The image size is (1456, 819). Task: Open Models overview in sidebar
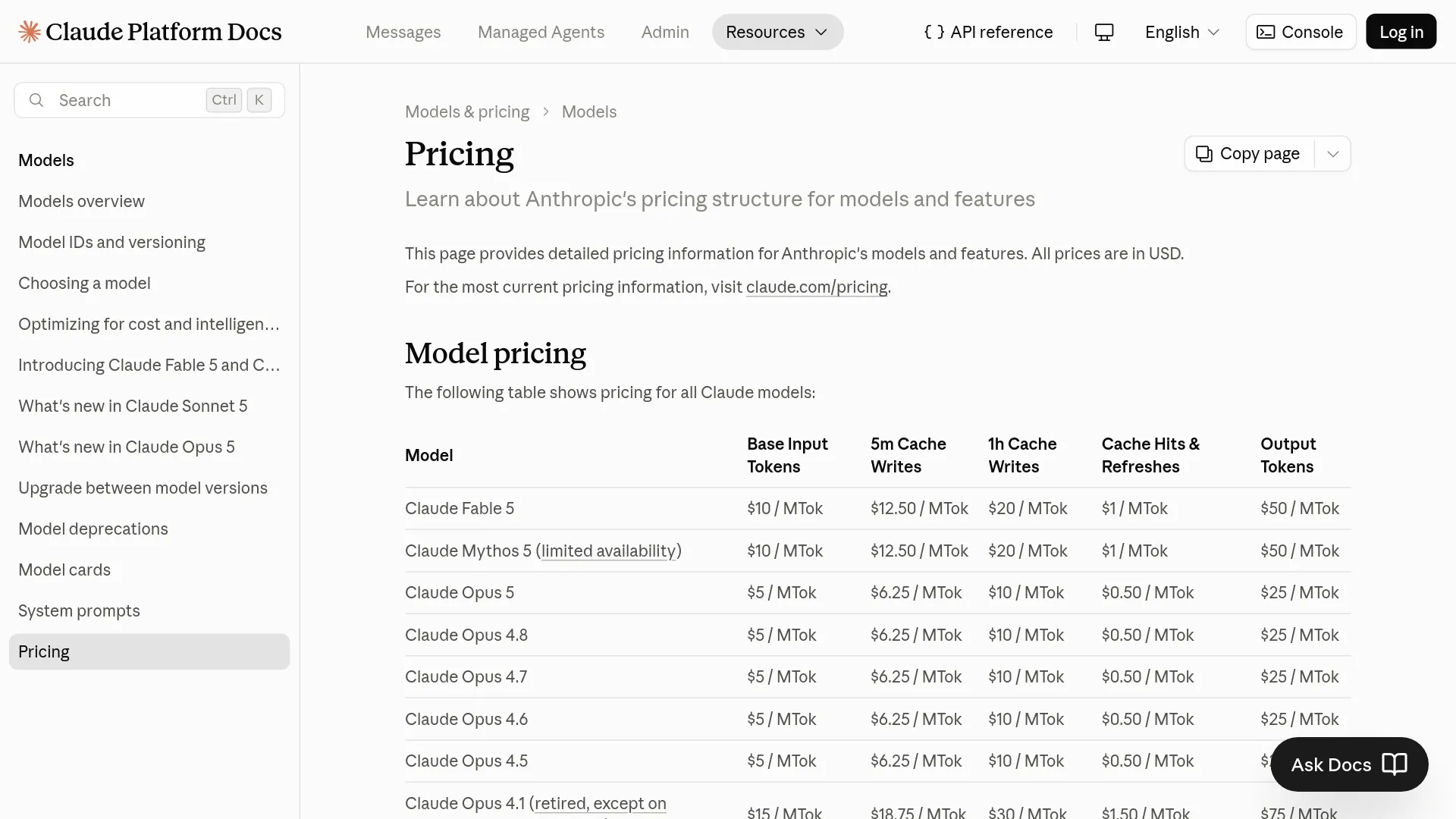click(81, 201)
